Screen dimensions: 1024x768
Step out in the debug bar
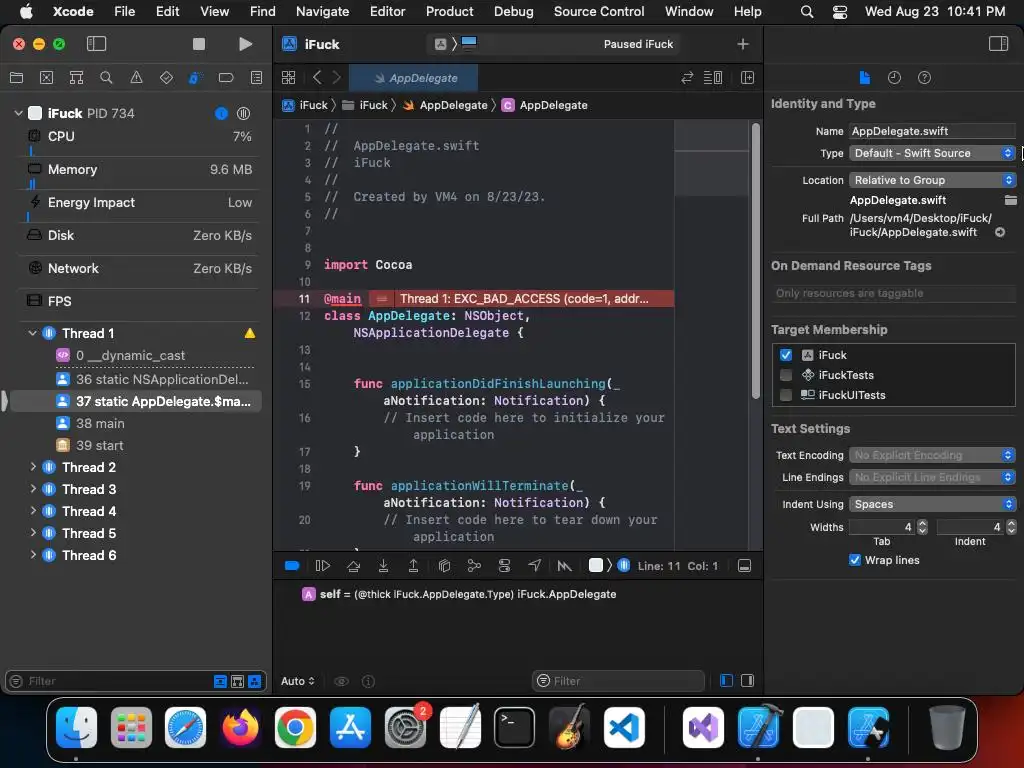(x=413, y=566)
